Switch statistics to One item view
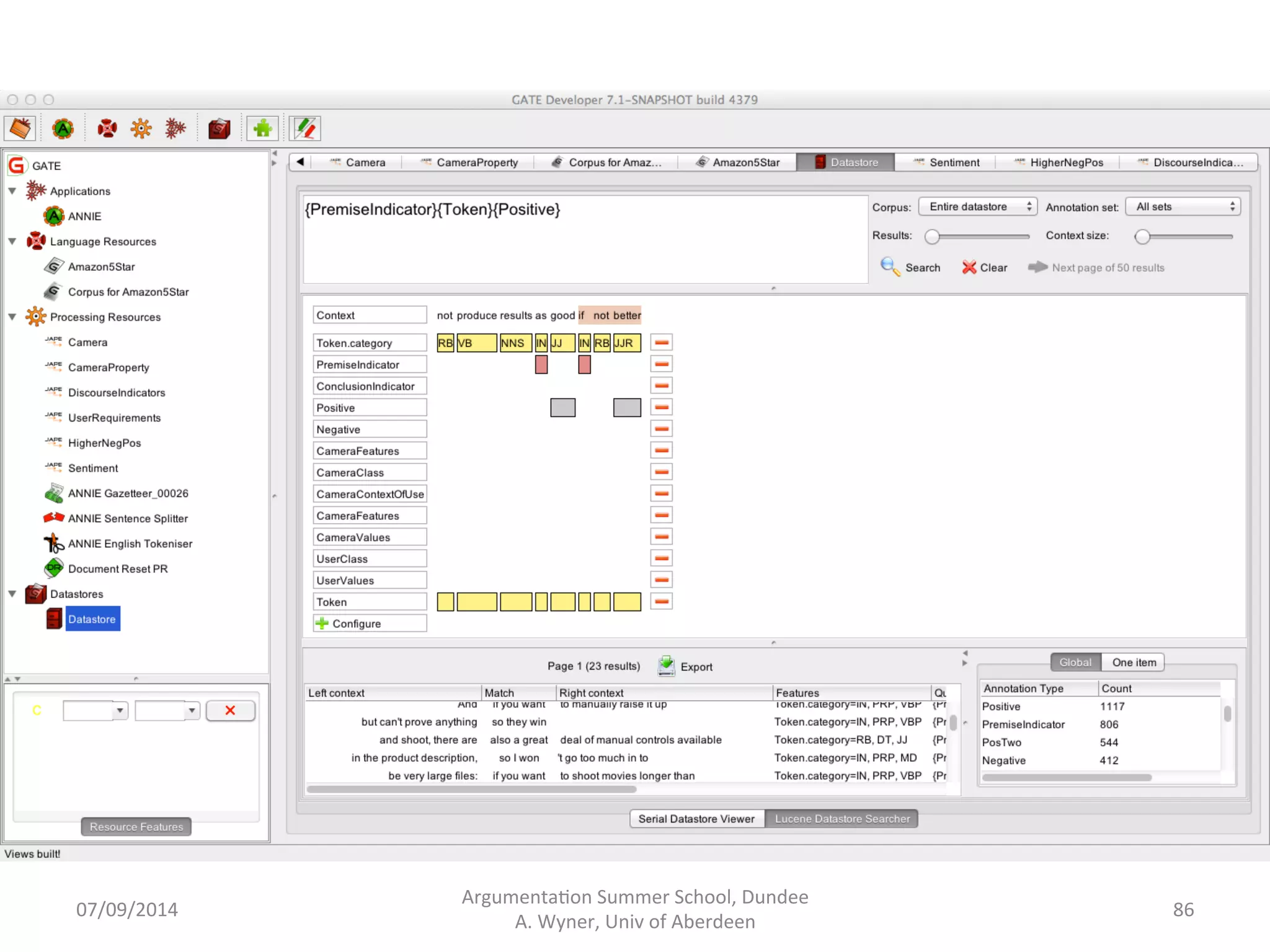 click(x=1134, y=662)
